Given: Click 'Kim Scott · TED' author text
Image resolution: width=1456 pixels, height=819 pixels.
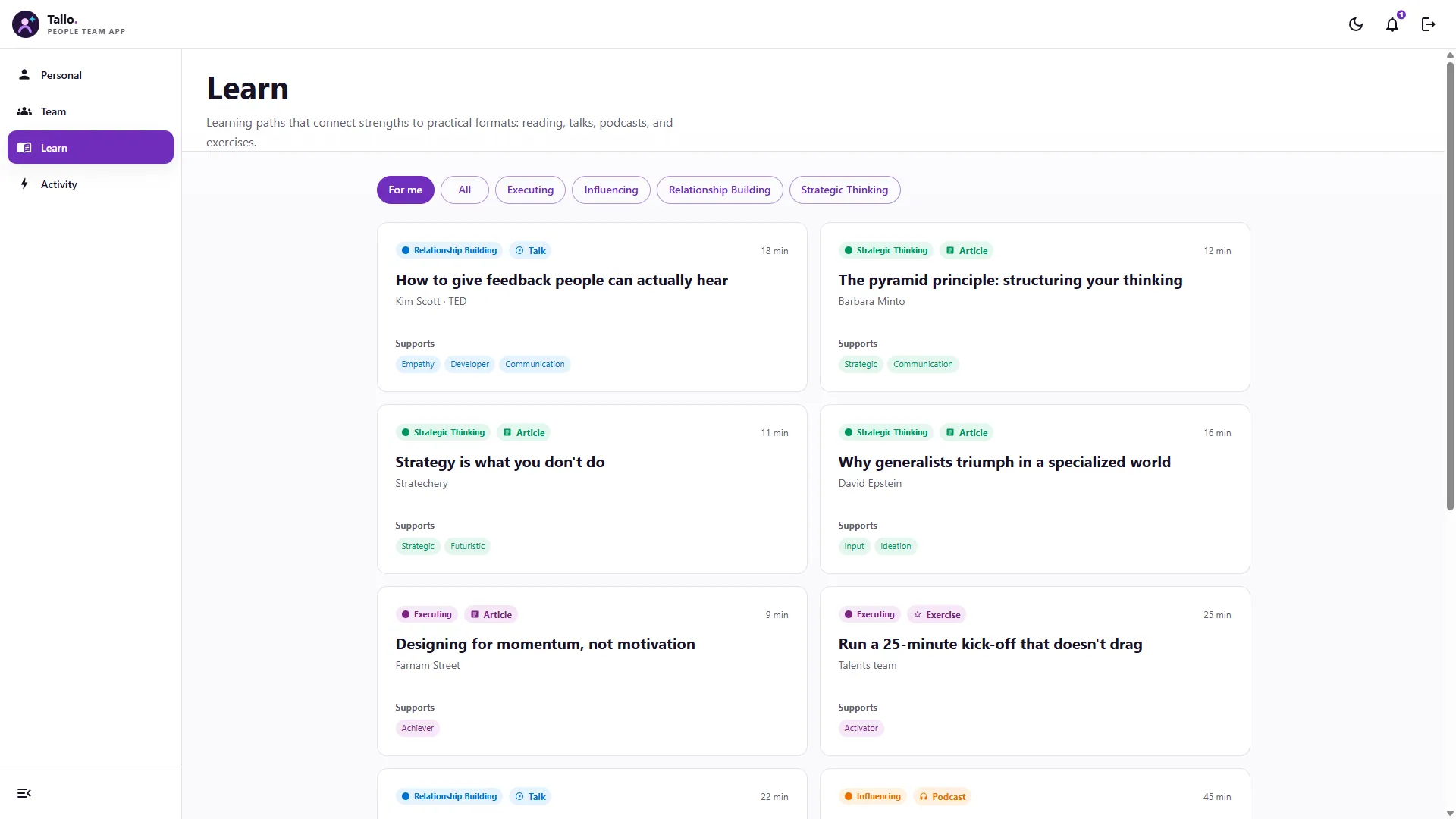Looking at the screenshot, I should pyautogui.click(x=431, y=302).
